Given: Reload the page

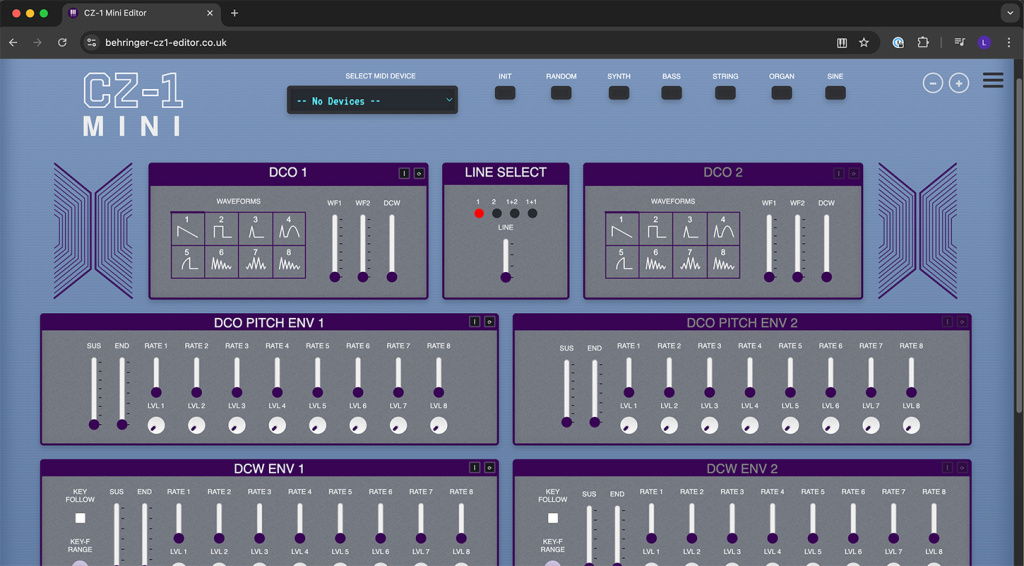Looking at the screenshot, I should (62, 42).
